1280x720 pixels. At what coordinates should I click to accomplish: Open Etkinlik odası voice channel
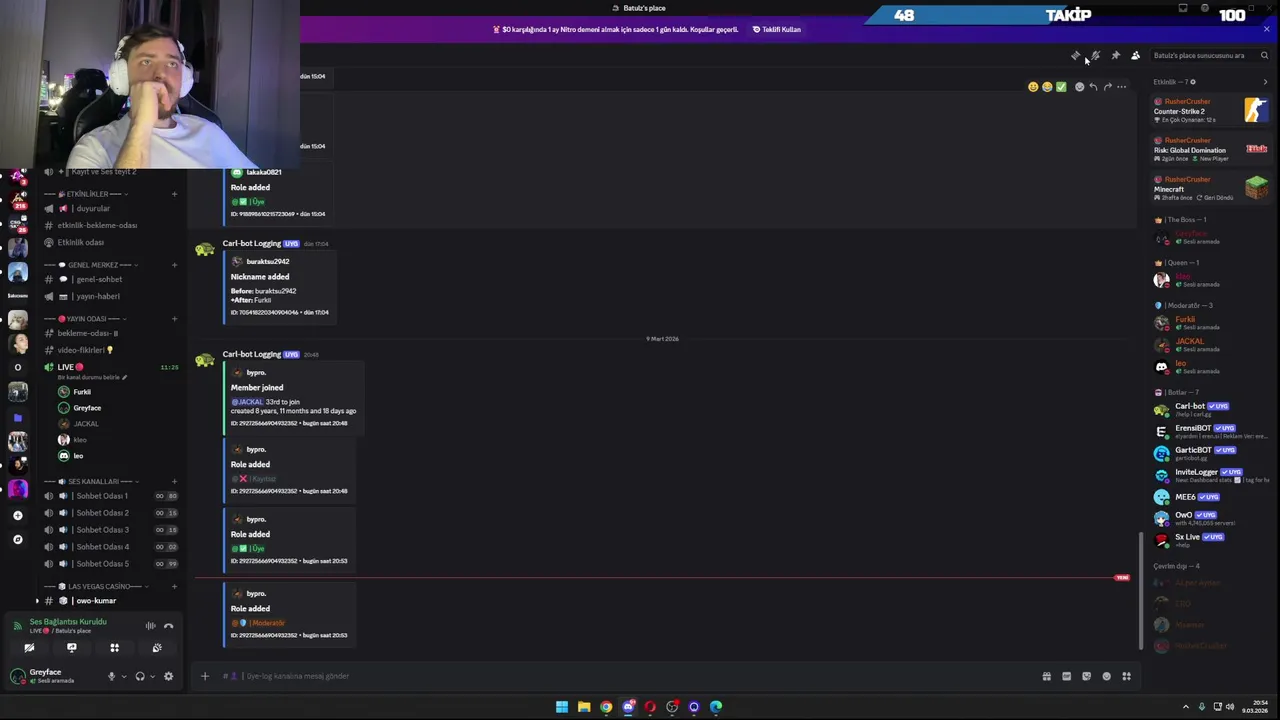click(x=110, y=242)
